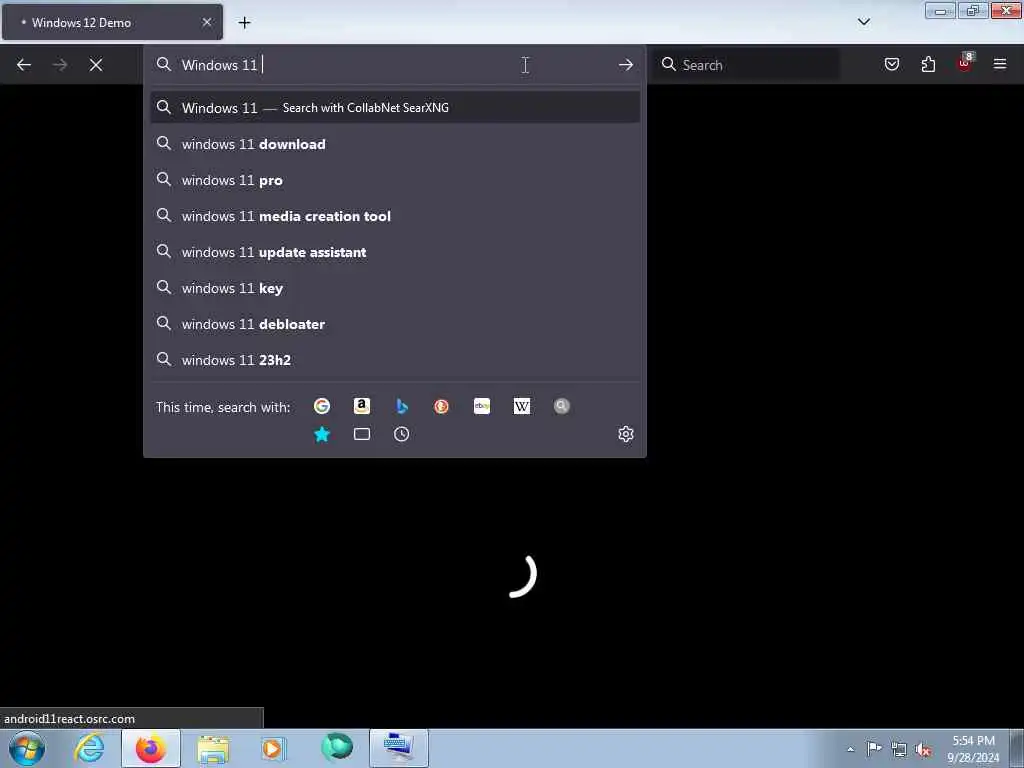The height and width of the screenshot is (768, 1024).
Task: Switch to Firefox in the taskbar
Action: pos(151,748)
